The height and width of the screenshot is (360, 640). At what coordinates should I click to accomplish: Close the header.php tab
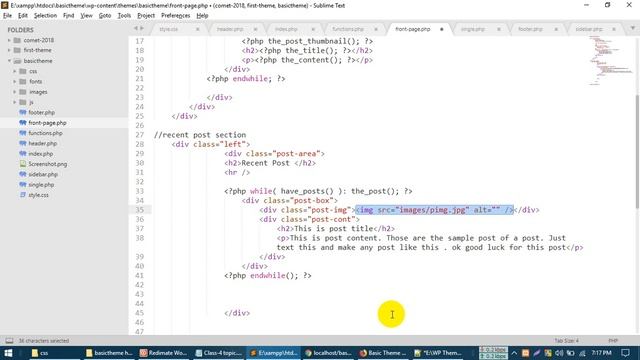click(256, 29)
